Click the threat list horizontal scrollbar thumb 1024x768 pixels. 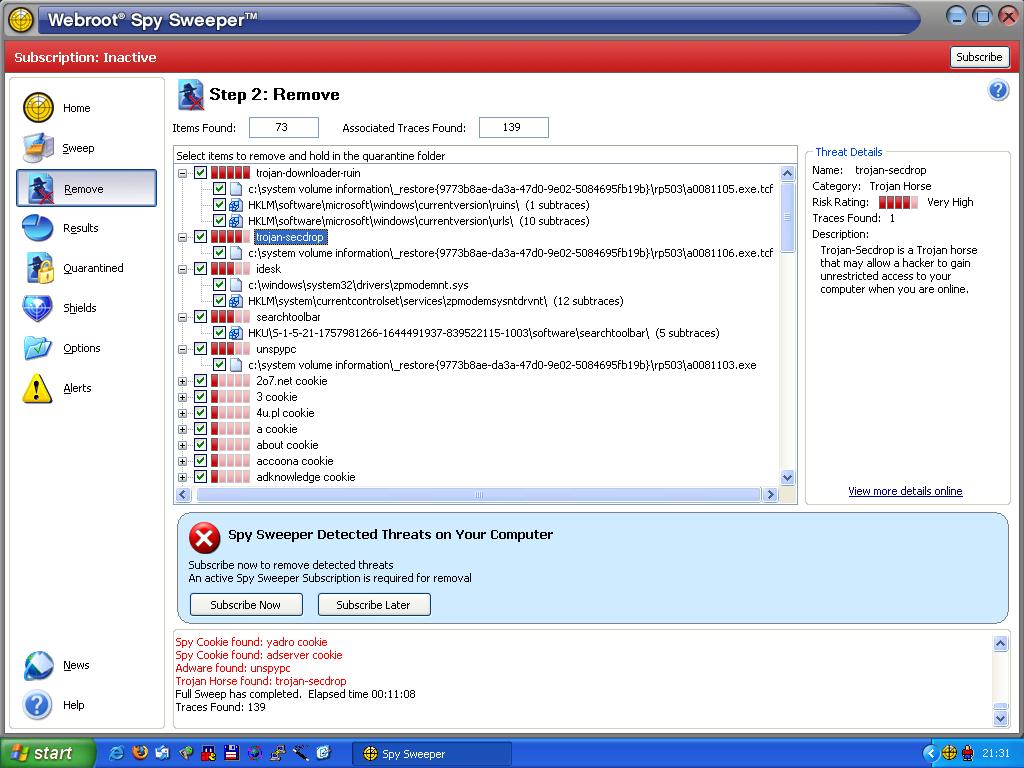coord(479,494)
